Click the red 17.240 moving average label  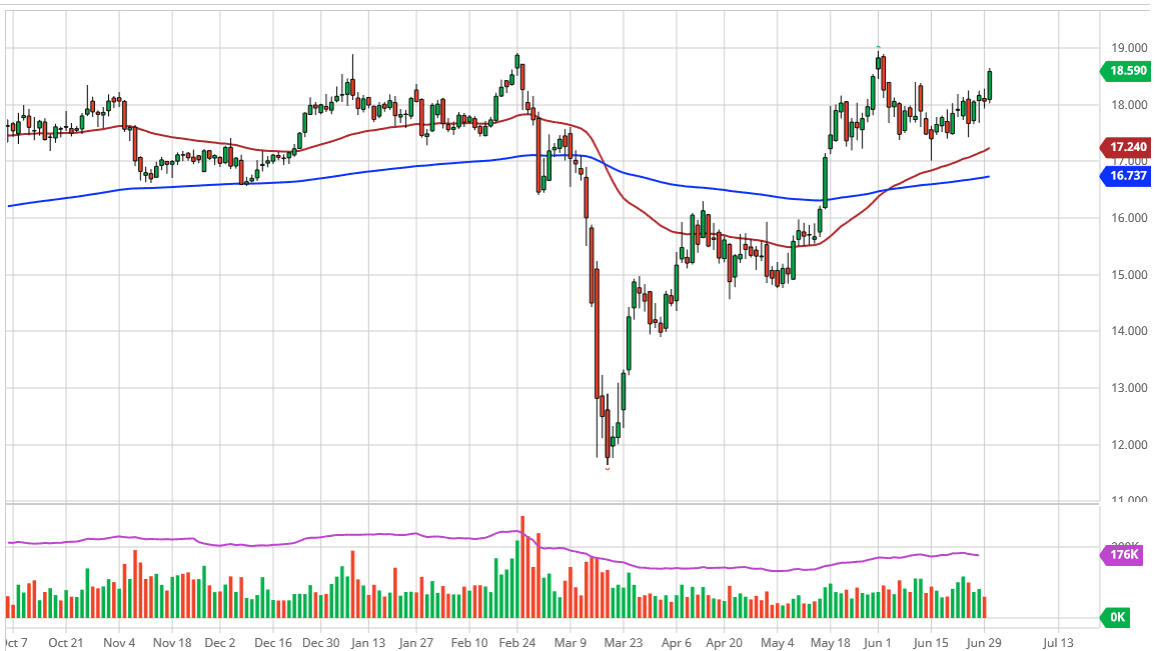[1124, 147]
